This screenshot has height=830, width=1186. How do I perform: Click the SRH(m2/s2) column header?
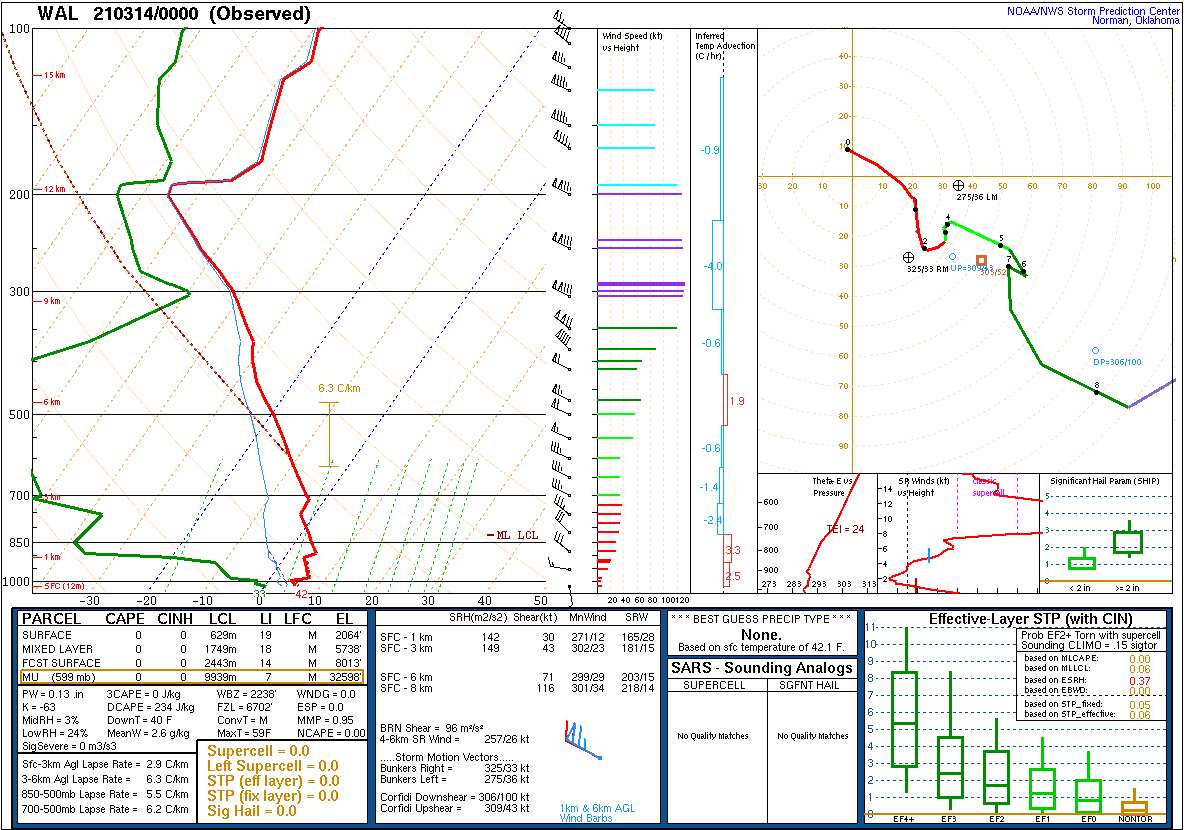pos(478,617)
